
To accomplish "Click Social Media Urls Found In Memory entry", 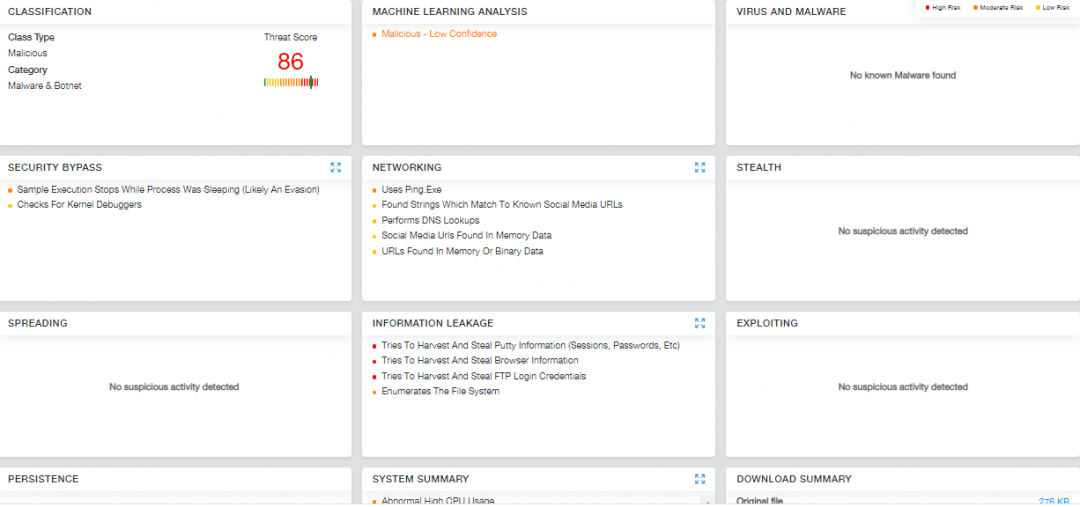I will tap(466, 236).
